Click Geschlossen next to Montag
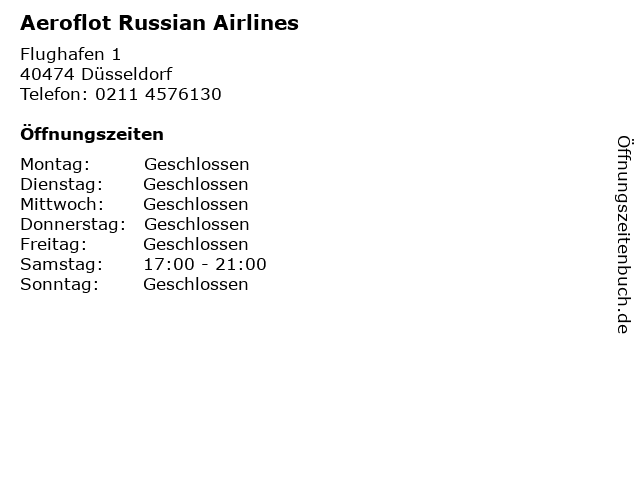The width and height of the screenshot is (640, 480). 196,164
